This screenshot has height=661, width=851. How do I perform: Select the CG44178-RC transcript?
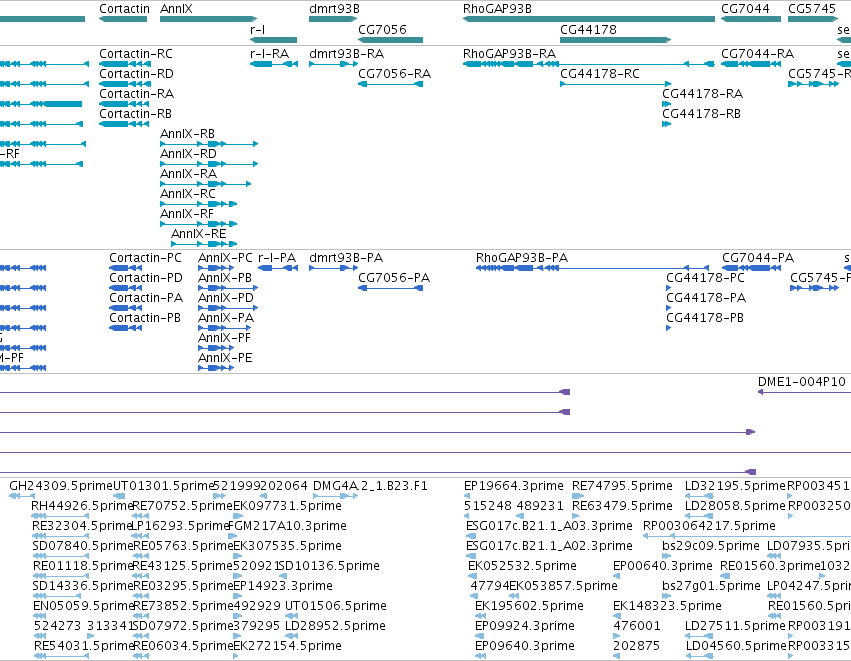[x=615, y=84]
